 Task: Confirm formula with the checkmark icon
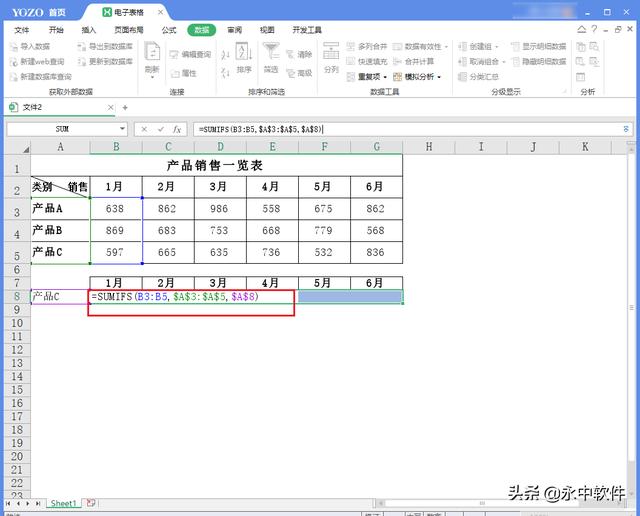coord(160,129)
